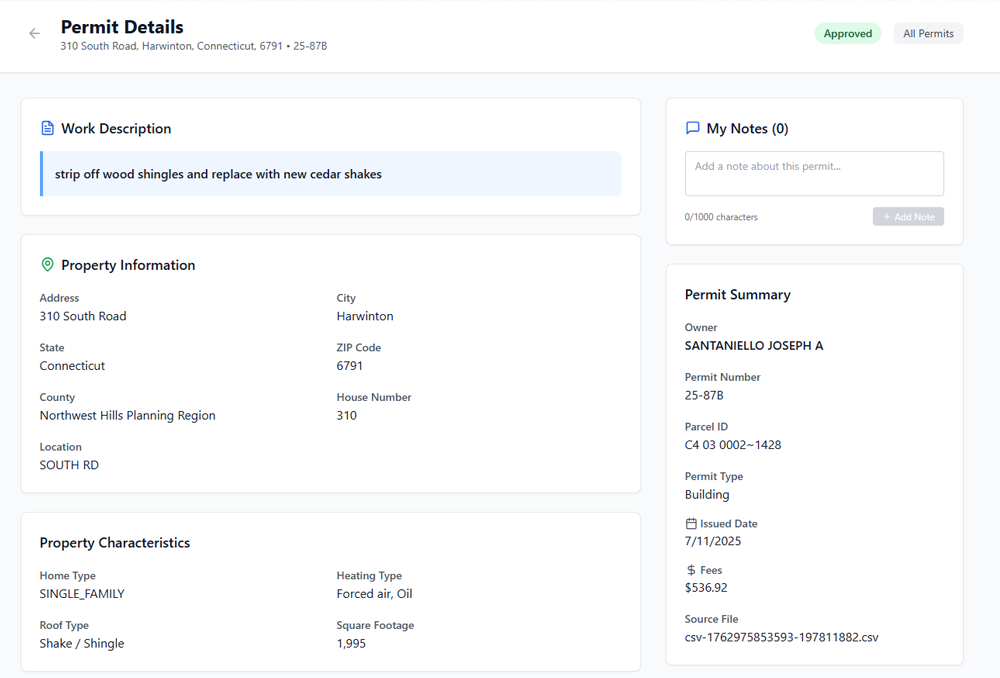Click the My Notes speech bubble icon
This screenshot has width=1000, height=678.
coord(692,128)
